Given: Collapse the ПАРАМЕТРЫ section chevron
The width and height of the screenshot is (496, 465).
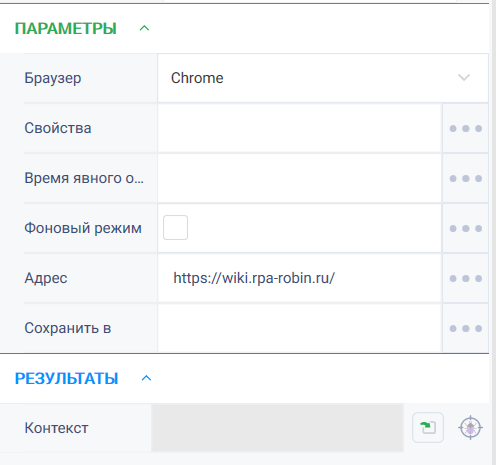Looking at the screenshot, I should 144,28.
